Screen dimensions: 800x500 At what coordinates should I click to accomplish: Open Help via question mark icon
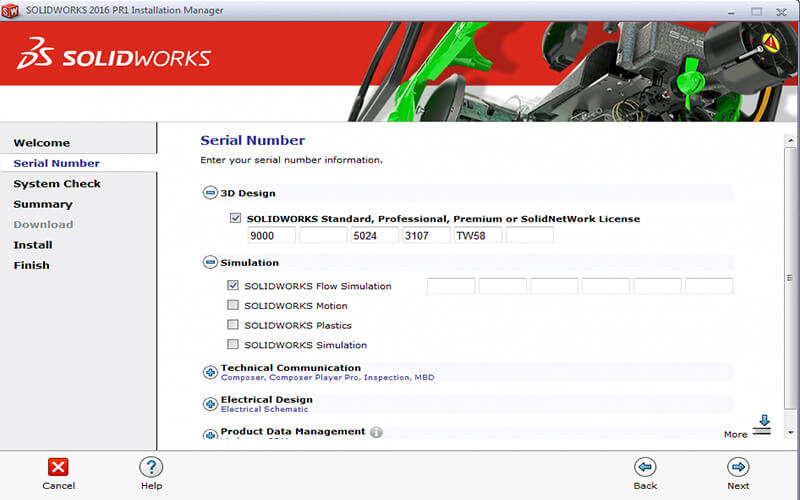click(151, 467)
